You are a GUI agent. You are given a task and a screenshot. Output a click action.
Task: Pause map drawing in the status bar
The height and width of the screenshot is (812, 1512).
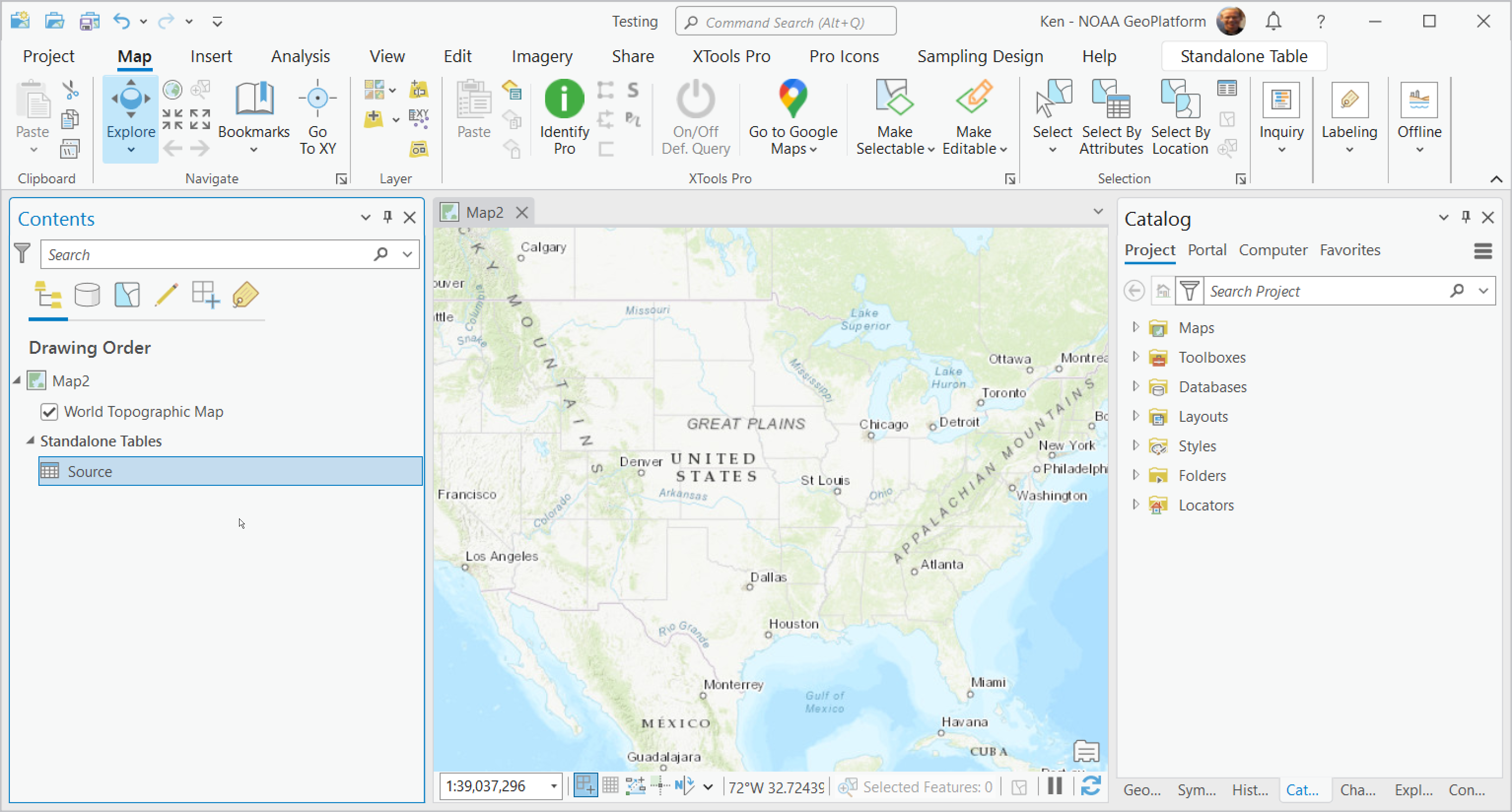click(1054, 786)
